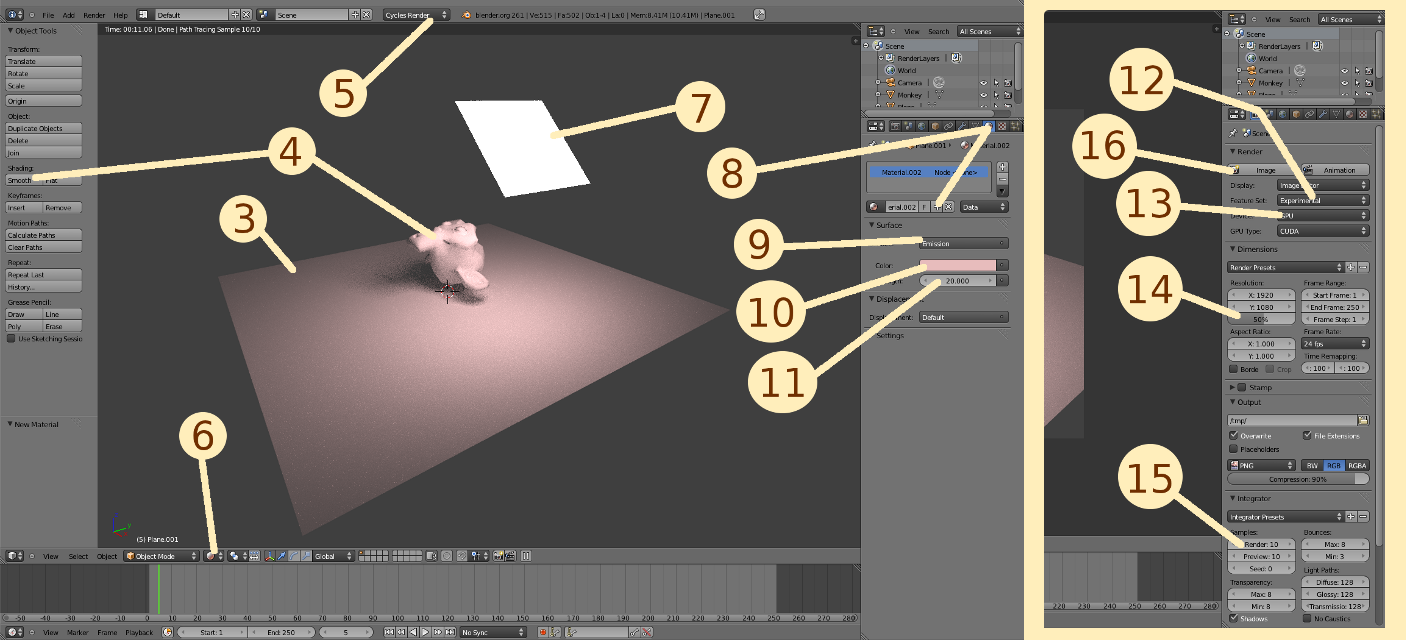Click the Compression 90% slider

coord(1298,480)
